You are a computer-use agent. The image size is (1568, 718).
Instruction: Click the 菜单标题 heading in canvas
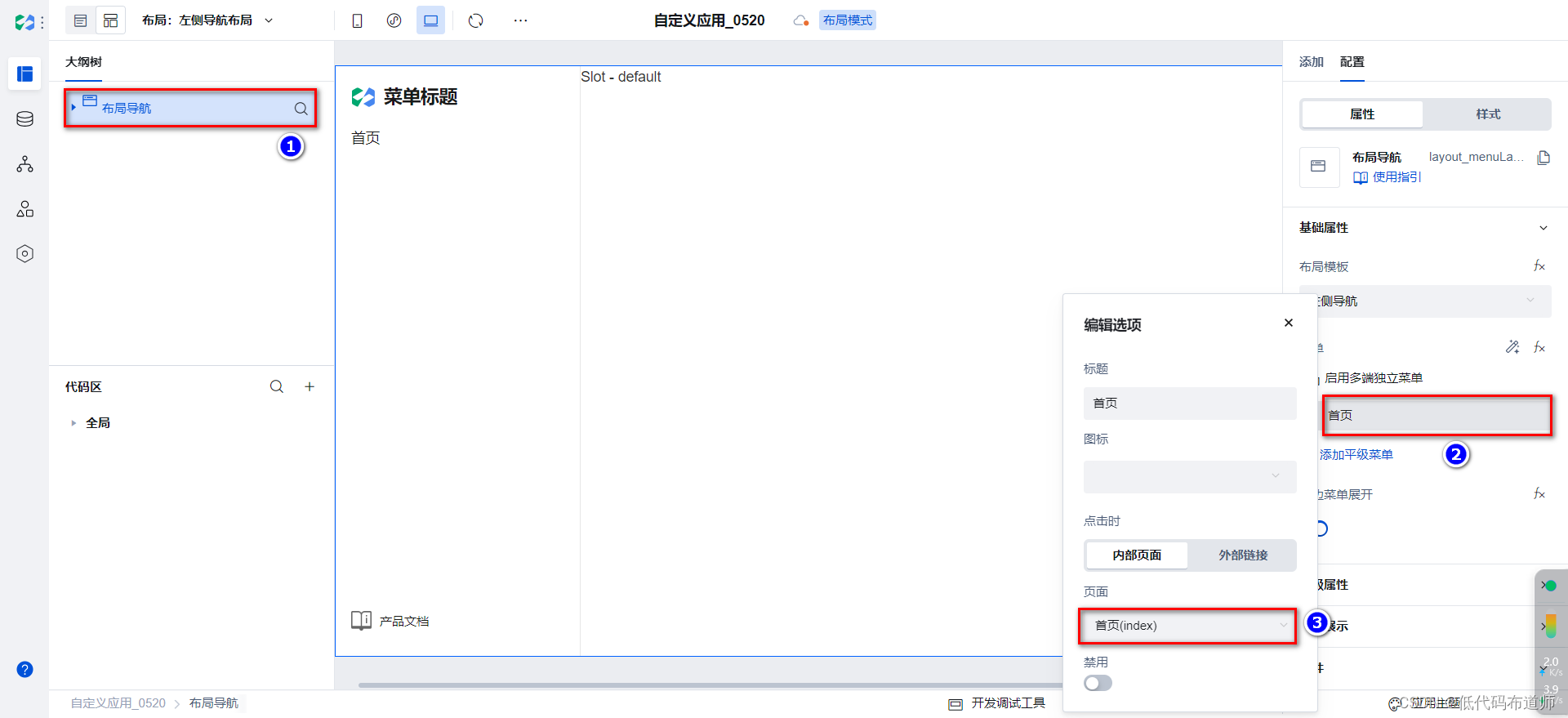pyautogui.click(x=421, y=97)
